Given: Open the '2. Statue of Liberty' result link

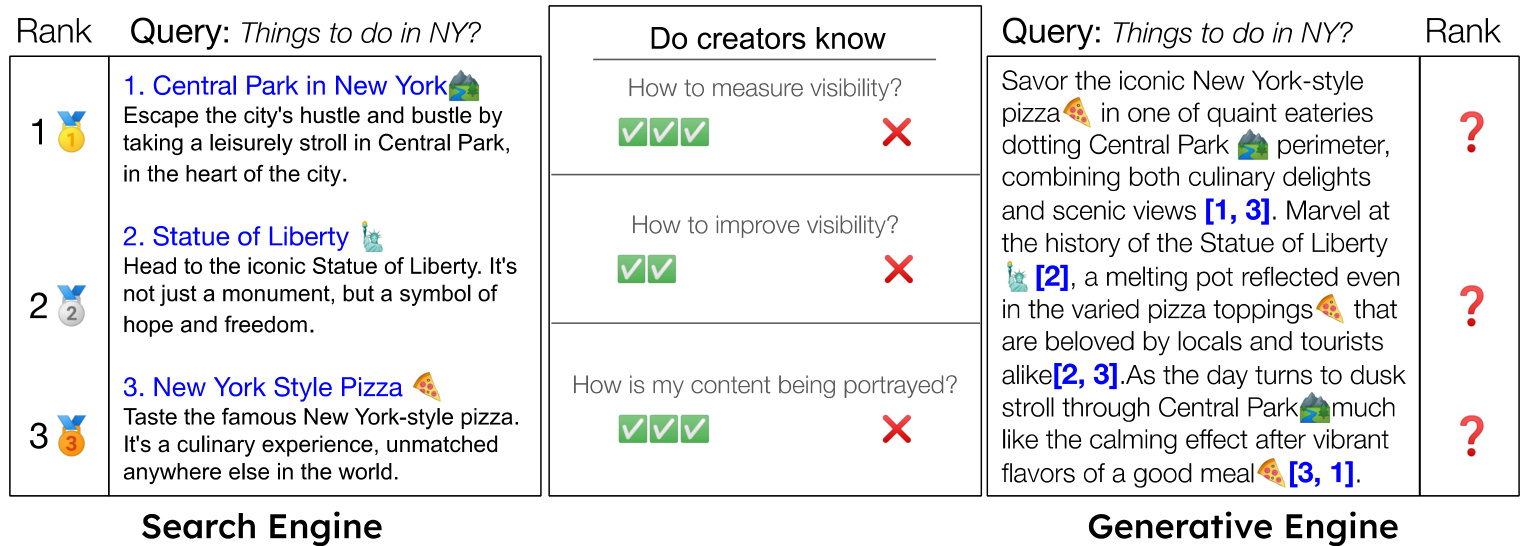Looking at the screenshot, I should (x=236, y=237).
